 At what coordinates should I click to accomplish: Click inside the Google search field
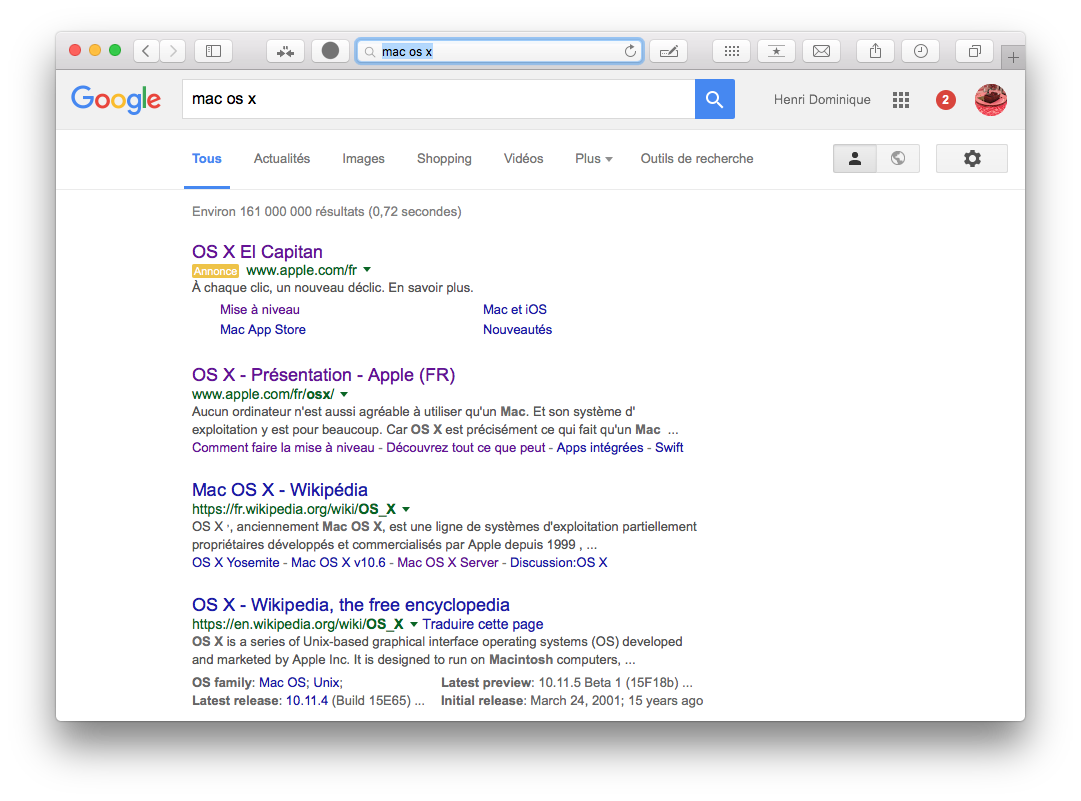click(x=430, y=99)
